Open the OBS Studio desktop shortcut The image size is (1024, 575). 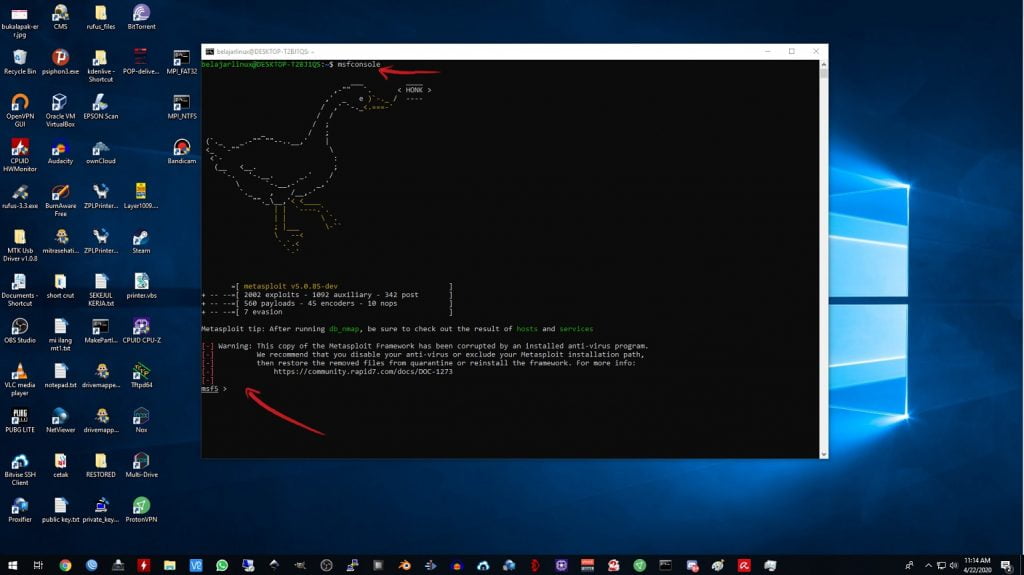tap(20, 331)
